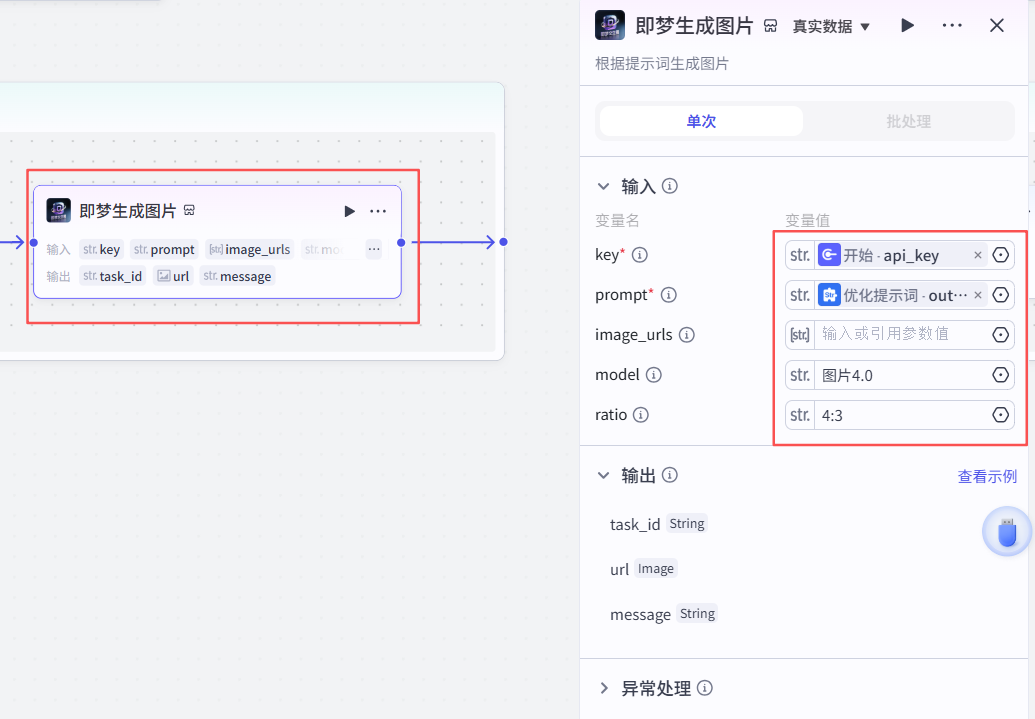Open the 查看示例 link
Viewport: 1035px width, 719px height.
(x=987, y=476)
